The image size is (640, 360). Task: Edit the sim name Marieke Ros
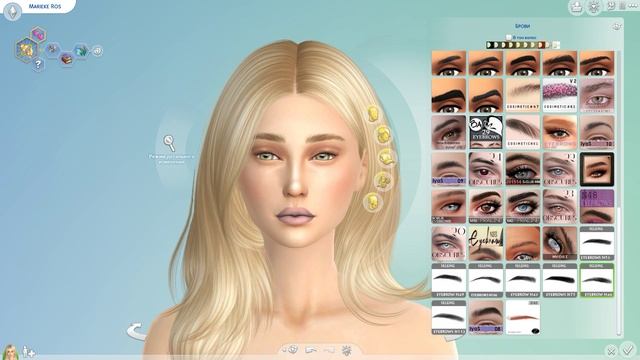(x=45, y=6)
